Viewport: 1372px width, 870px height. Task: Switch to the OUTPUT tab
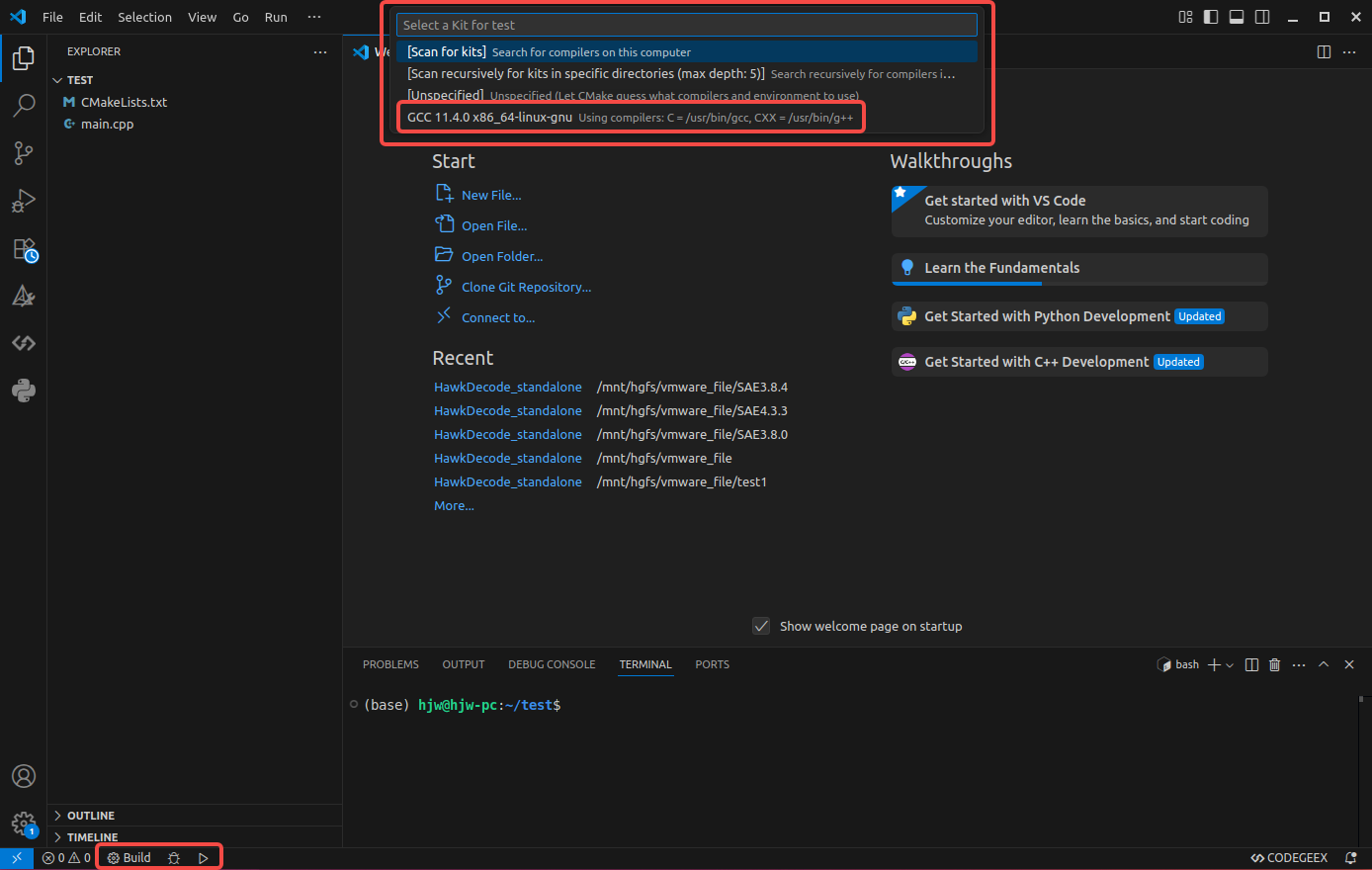[464, 665]
